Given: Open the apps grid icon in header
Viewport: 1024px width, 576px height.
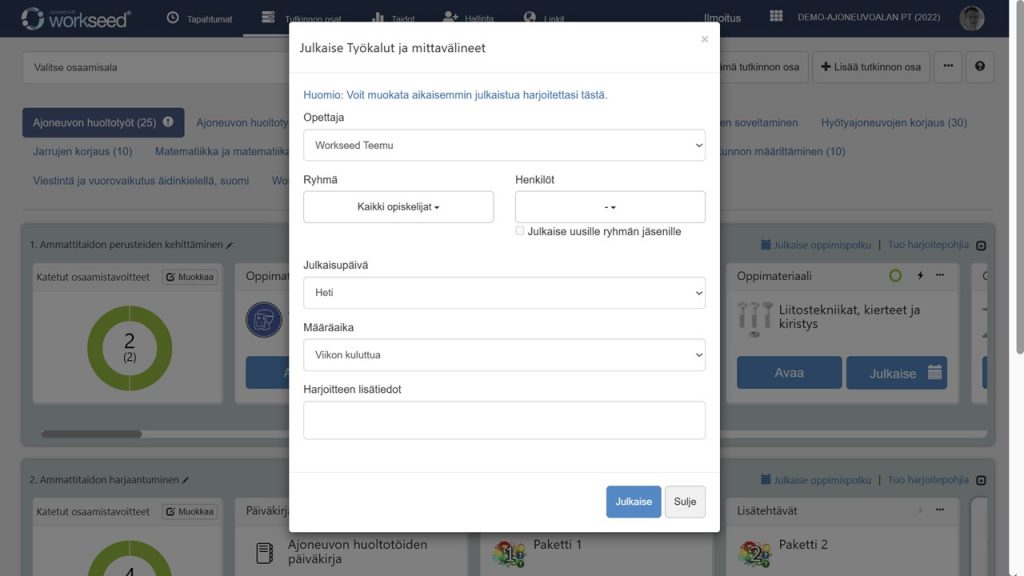Looking at the screenshot, I should pos(776,17).
